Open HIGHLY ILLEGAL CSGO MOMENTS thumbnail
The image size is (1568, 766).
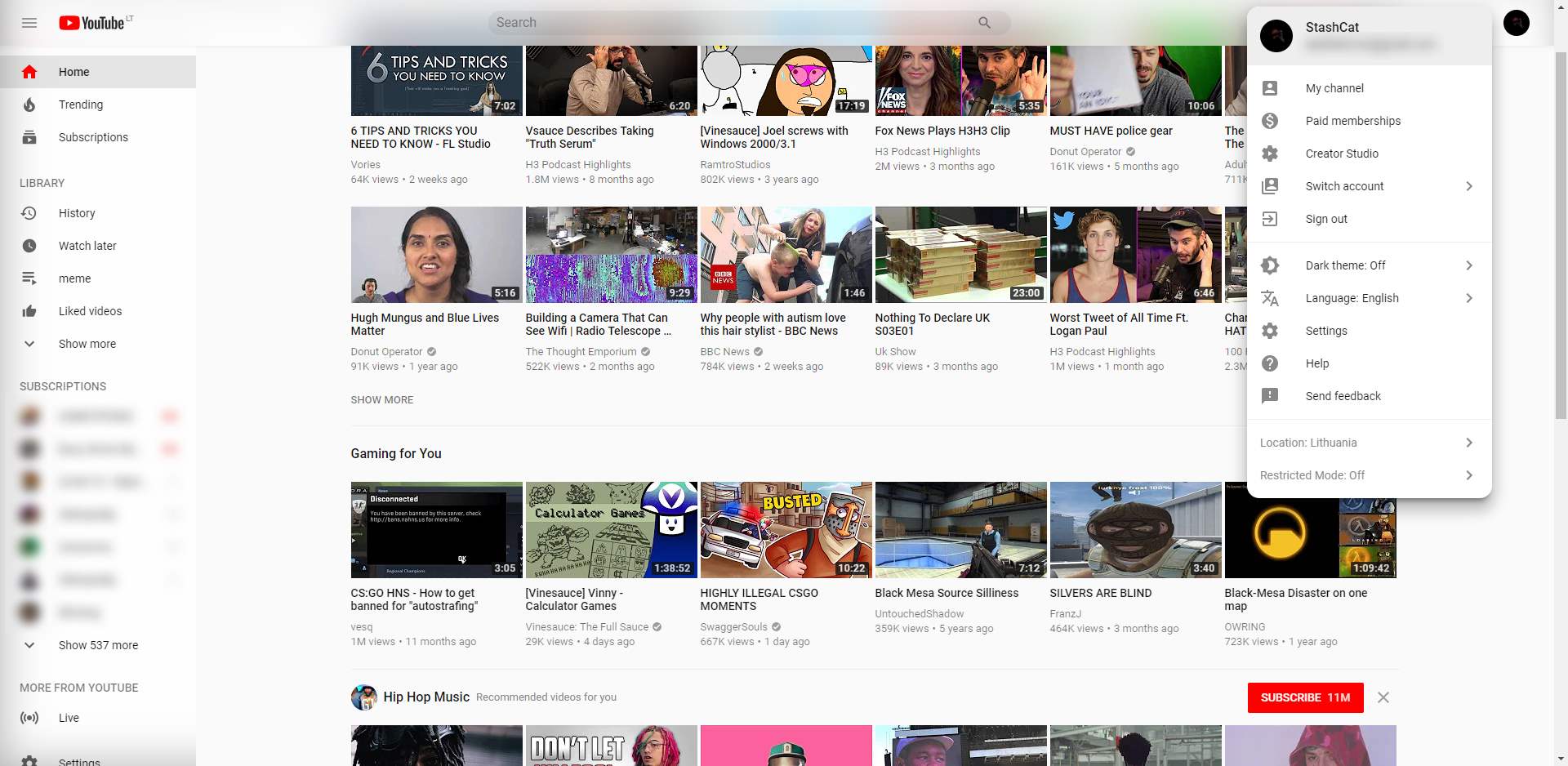pyautogui.click(x=786, y=530)
